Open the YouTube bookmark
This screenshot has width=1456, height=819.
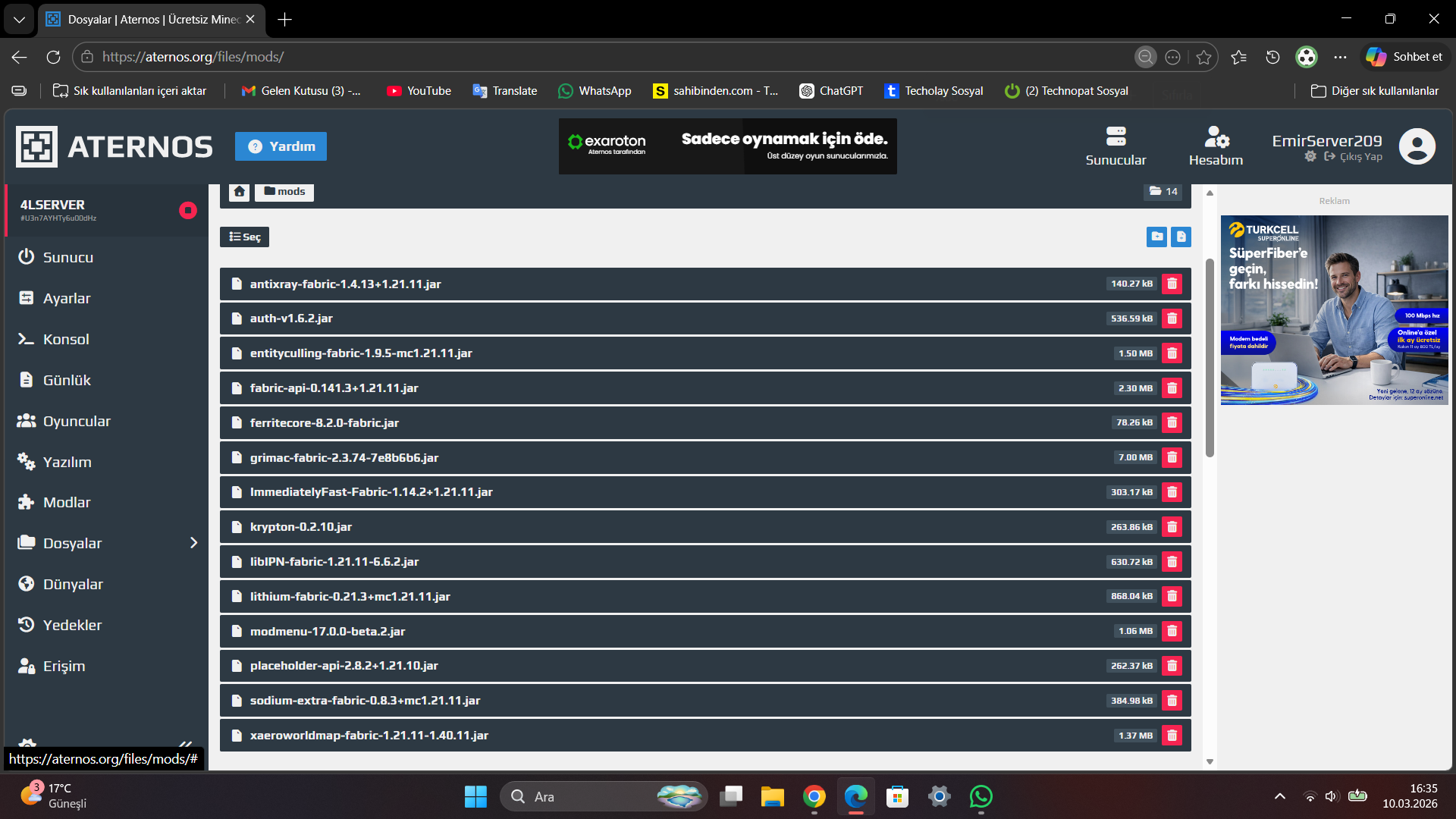(x=419, y=91)
